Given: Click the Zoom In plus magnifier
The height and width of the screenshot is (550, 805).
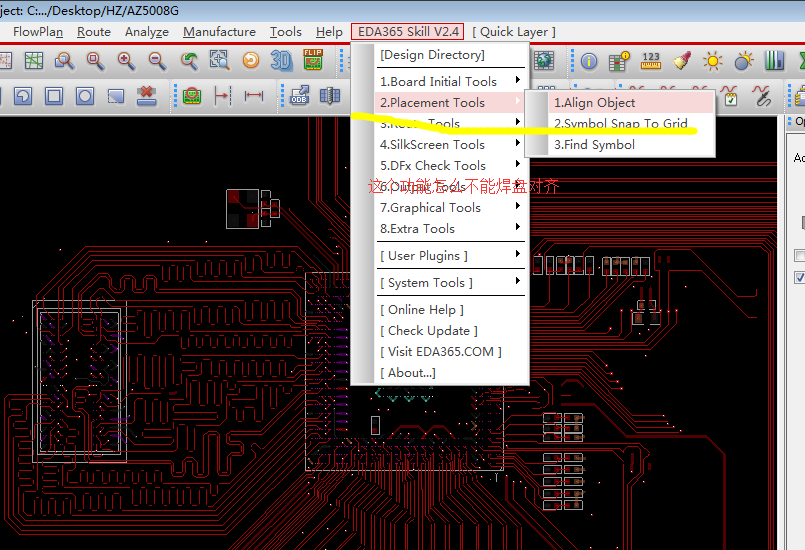Looking at the screenshot, I should (x=126, y=61).
